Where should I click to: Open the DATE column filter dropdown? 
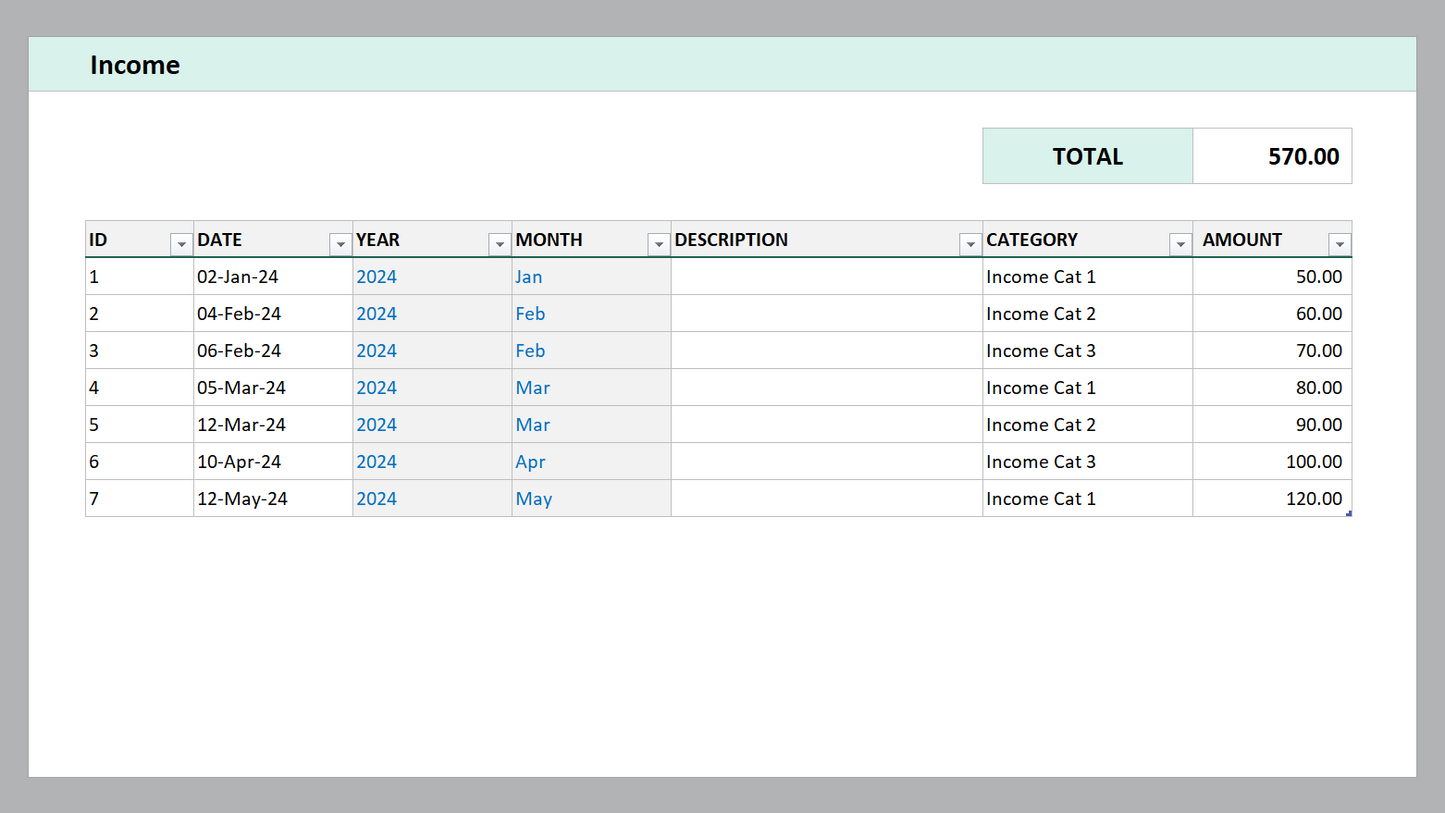coord(340,244)
